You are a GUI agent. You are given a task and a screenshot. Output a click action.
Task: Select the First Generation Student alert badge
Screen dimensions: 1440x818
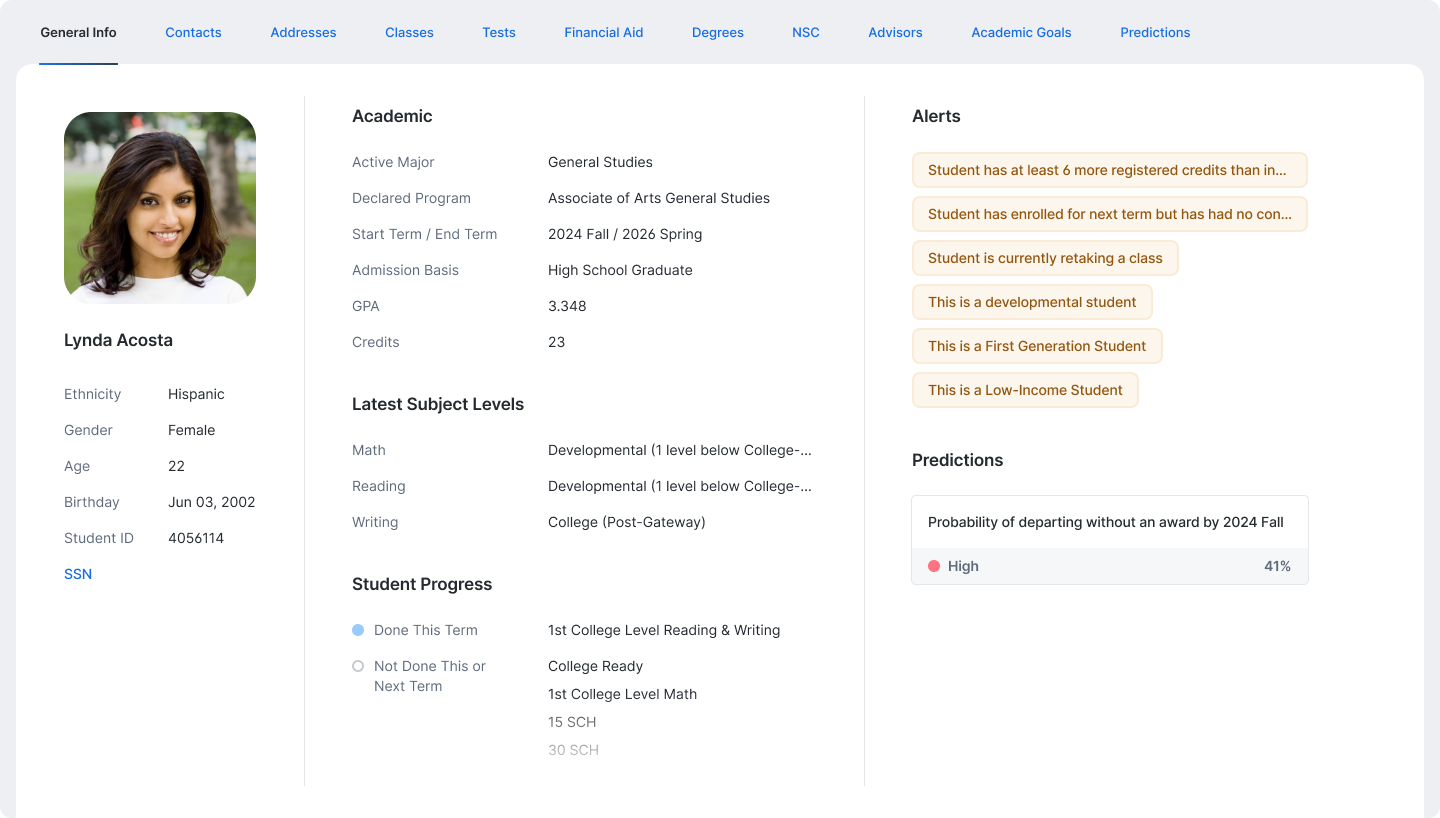pyautogui.click(x=1037, y=346)
